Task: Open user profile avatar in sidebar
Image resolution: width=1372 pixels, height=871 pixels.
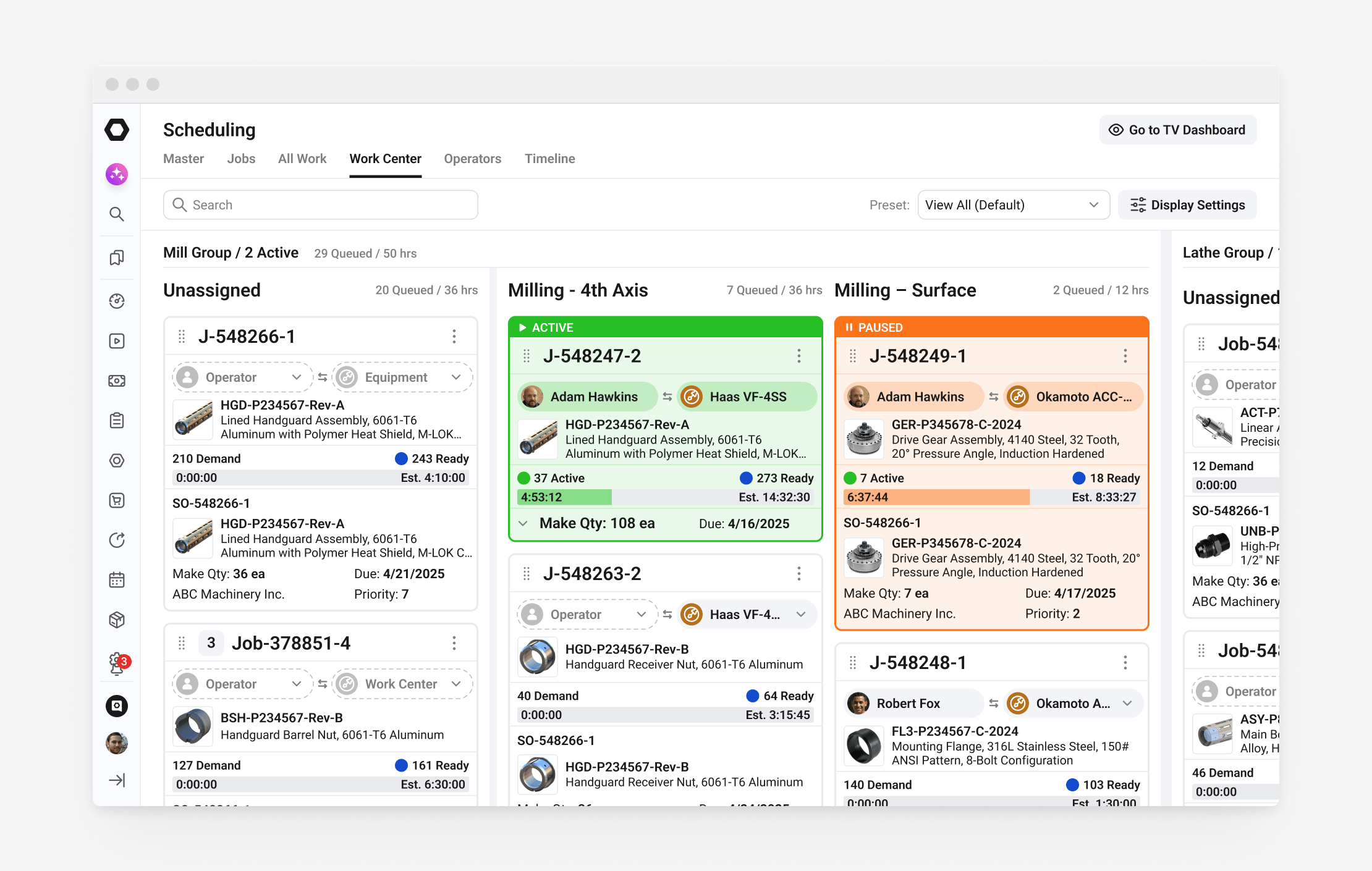Action: coord(117,743)
